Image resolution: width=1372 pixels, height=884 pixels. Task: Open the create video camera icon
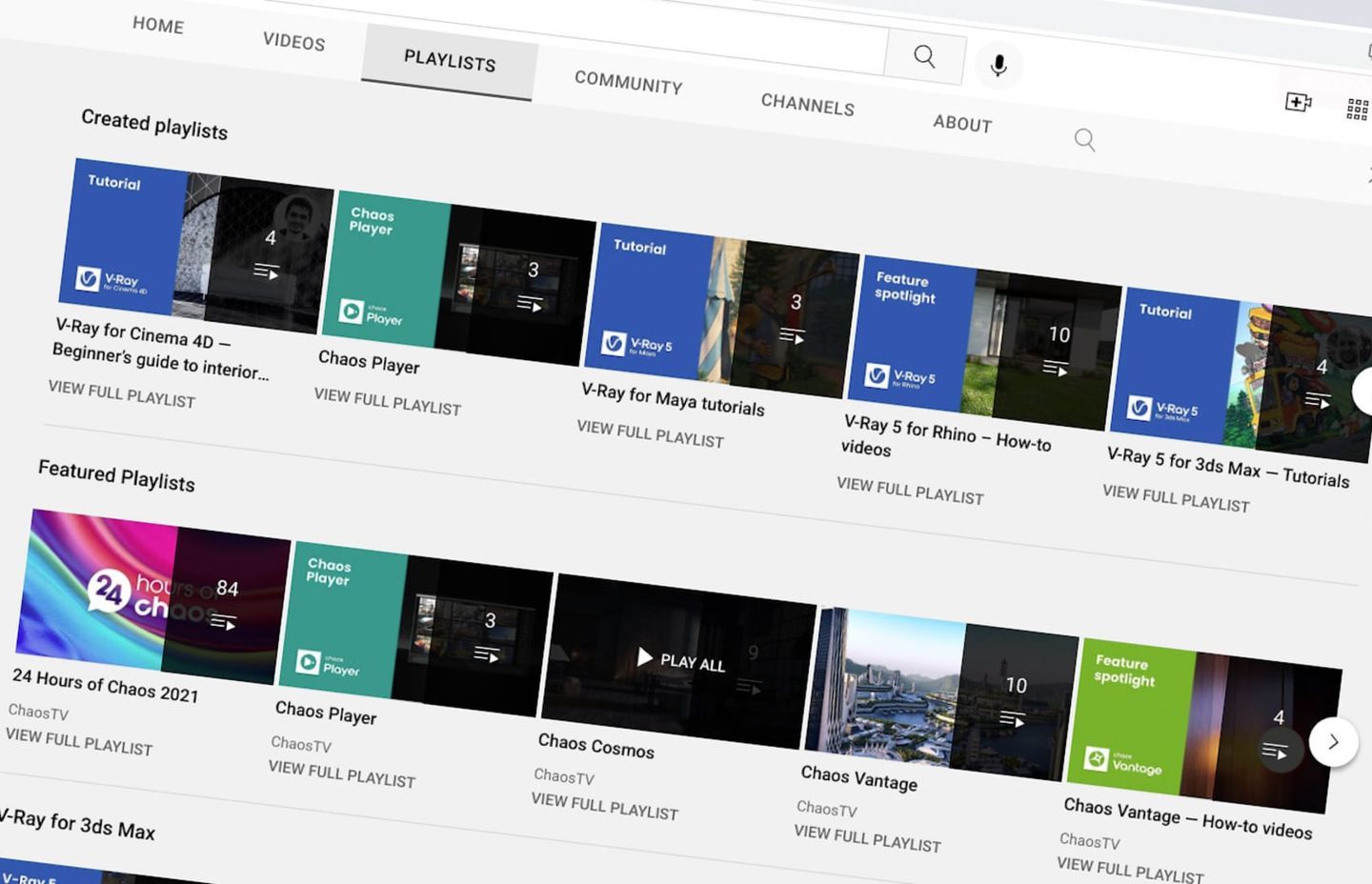[1298, 101]
